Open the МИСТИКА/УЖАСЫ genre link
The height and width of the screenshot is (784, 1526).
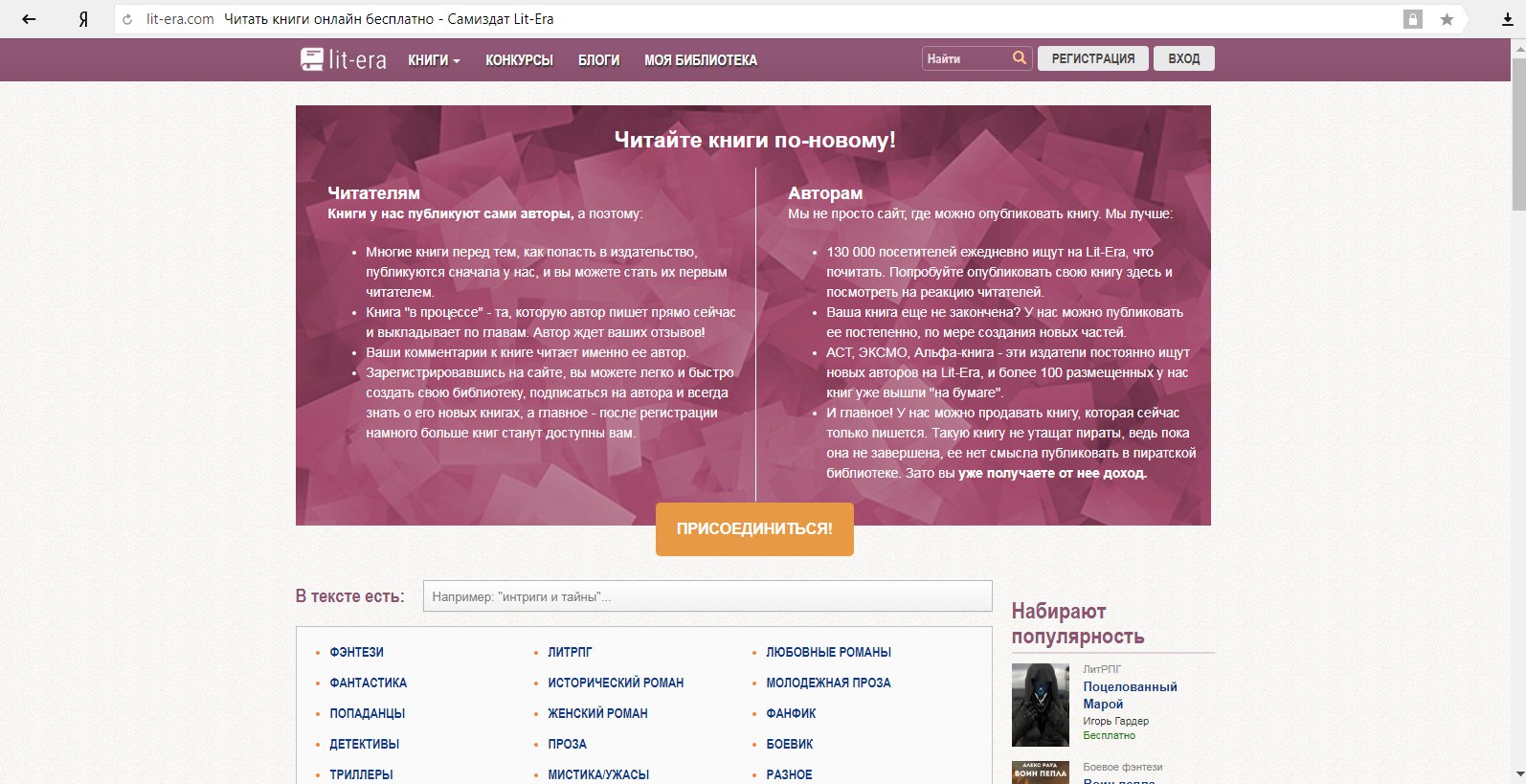[x=598, y=774]
